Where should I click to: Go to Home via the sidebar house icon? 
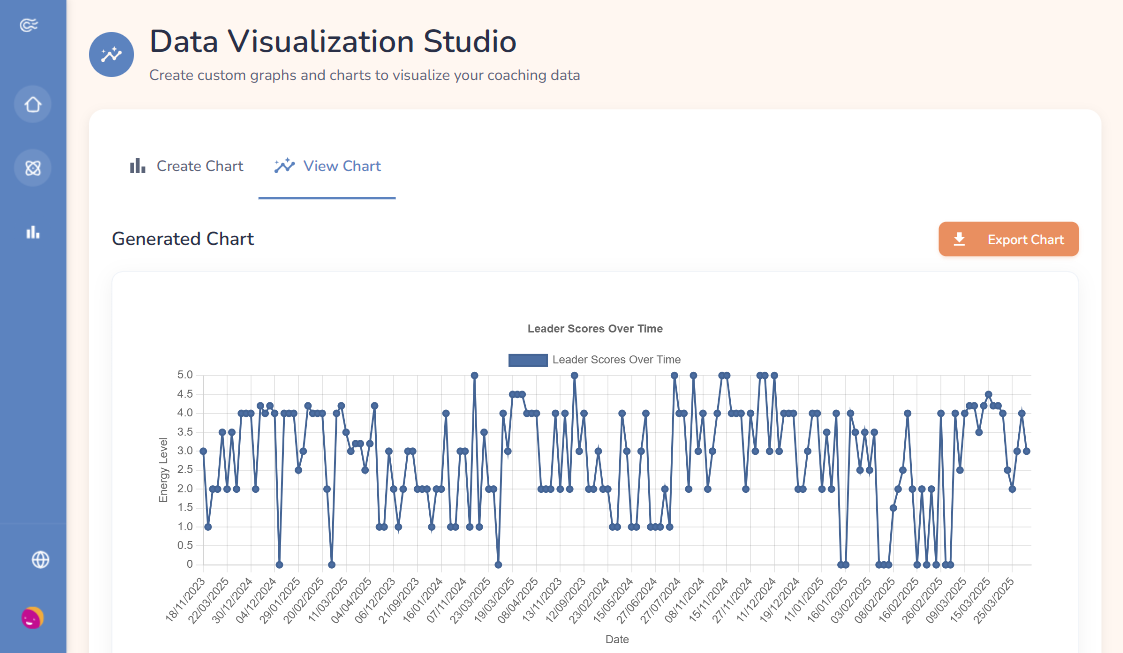point(33,105)
